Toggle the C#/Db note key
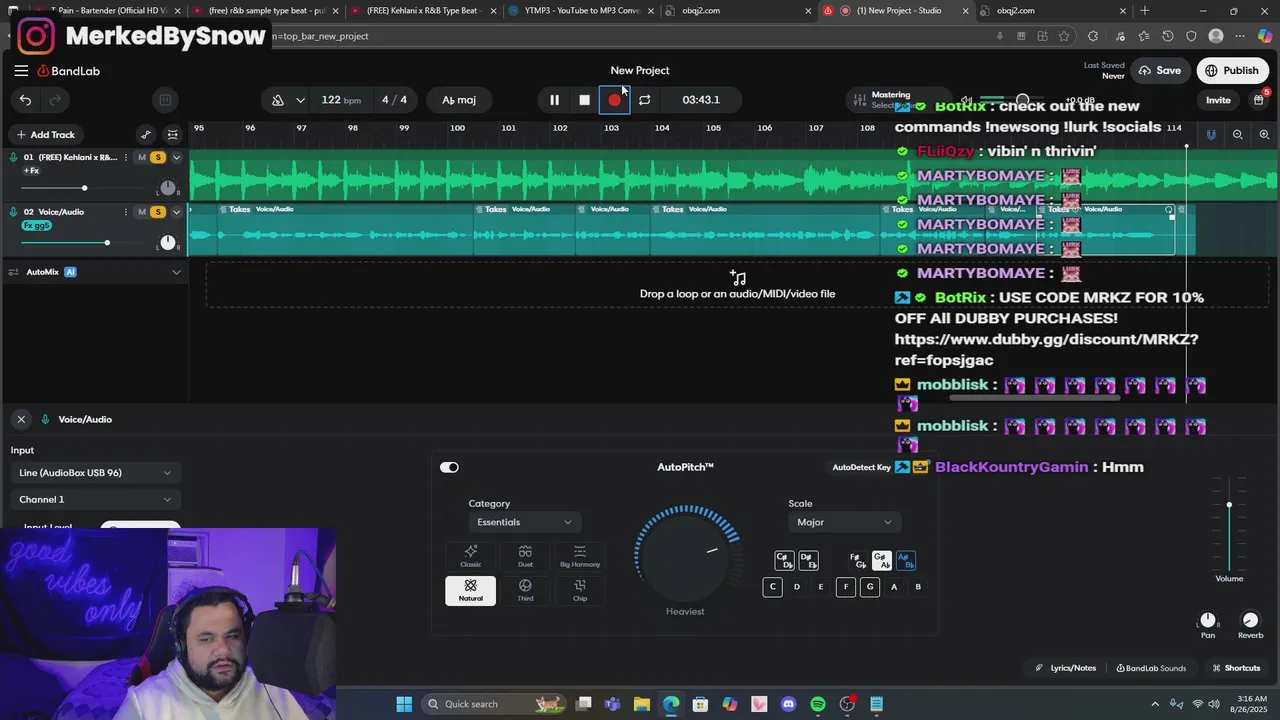The width and height of the screenshot is (1280, 720). pyautogui.click(x=784, y=560)
